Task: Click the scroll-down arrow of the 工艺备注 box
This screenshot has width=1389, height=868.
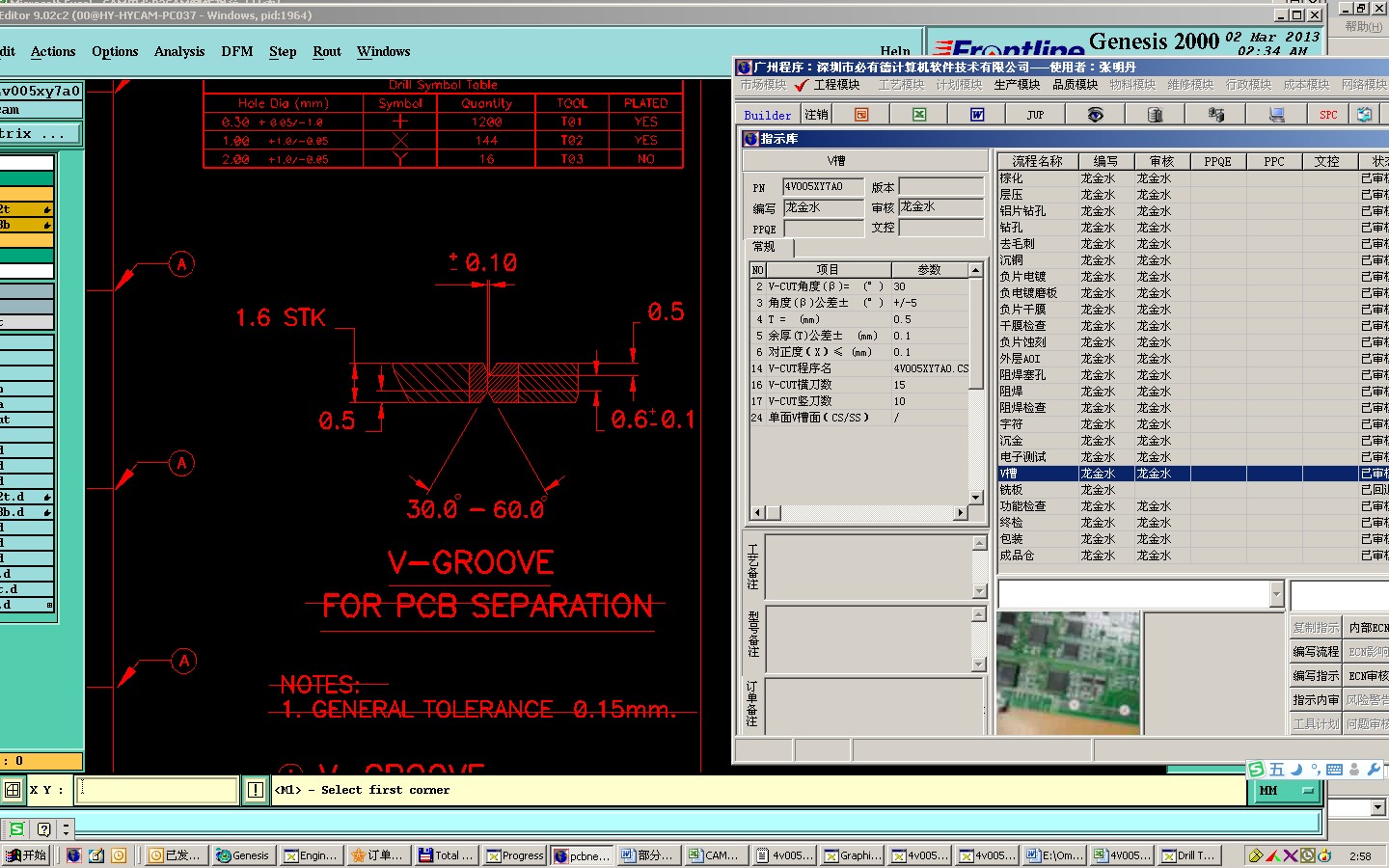Action: [x=979, y=591]
